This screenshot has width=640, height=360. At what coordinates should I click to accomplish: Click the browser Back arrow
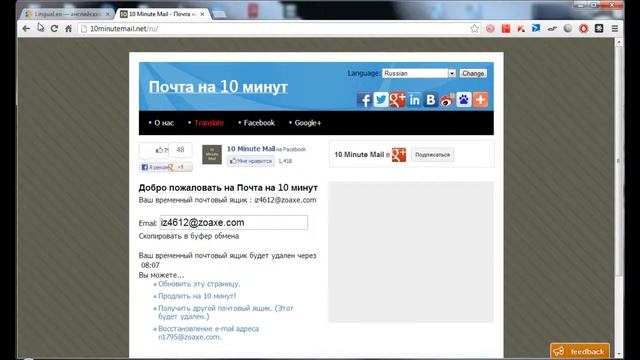(x=26, y=29)
